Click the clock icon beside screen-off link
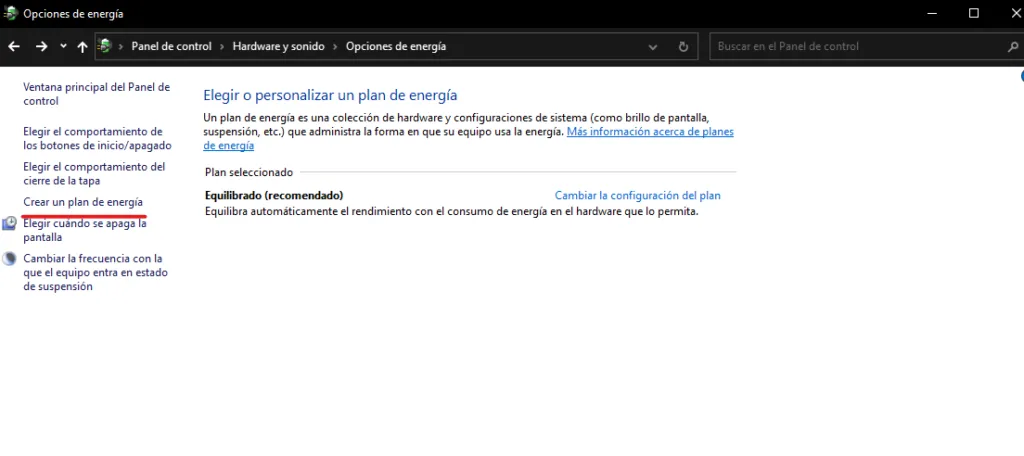 click(x=9, y=224)
